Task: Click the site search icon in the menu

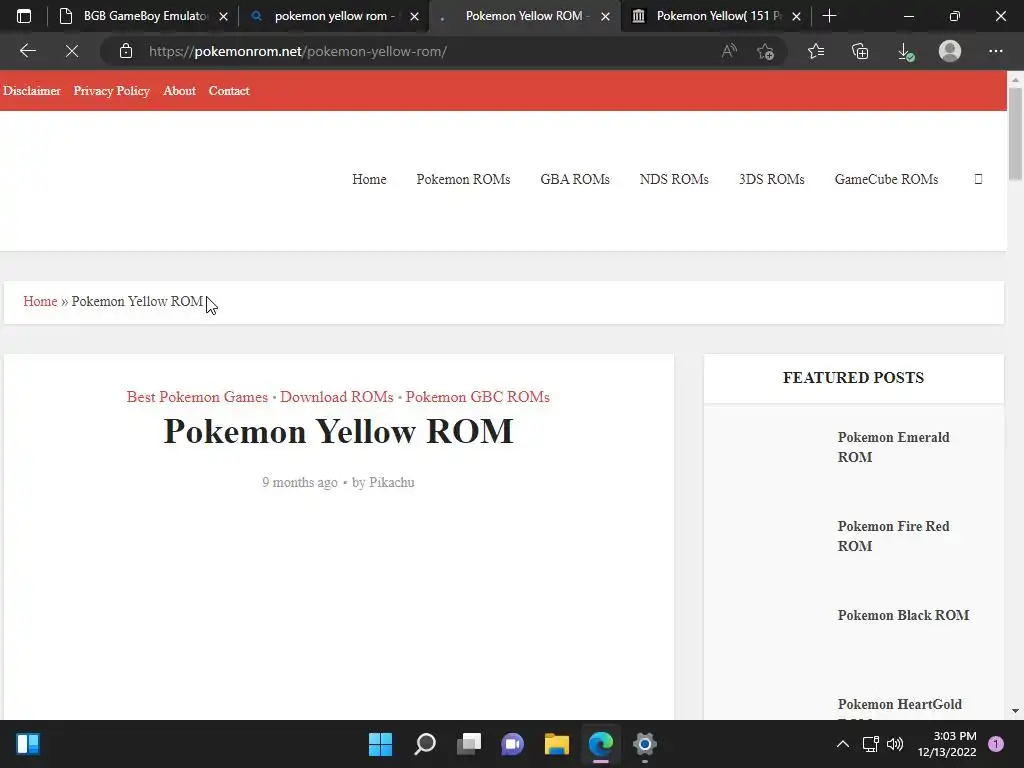Action: (x=978, y=179)
